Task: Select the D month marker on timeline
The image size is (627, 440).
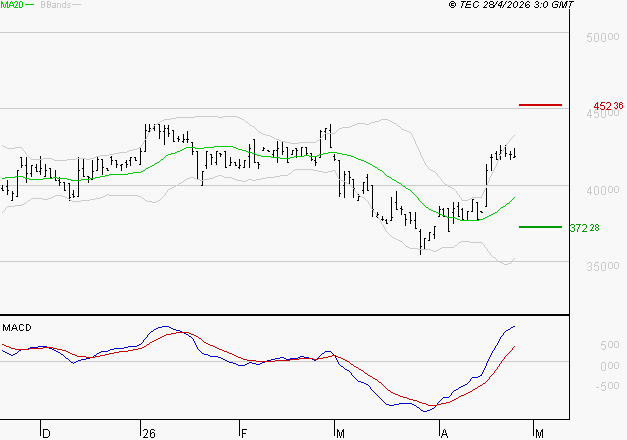Action: [45, 433]
